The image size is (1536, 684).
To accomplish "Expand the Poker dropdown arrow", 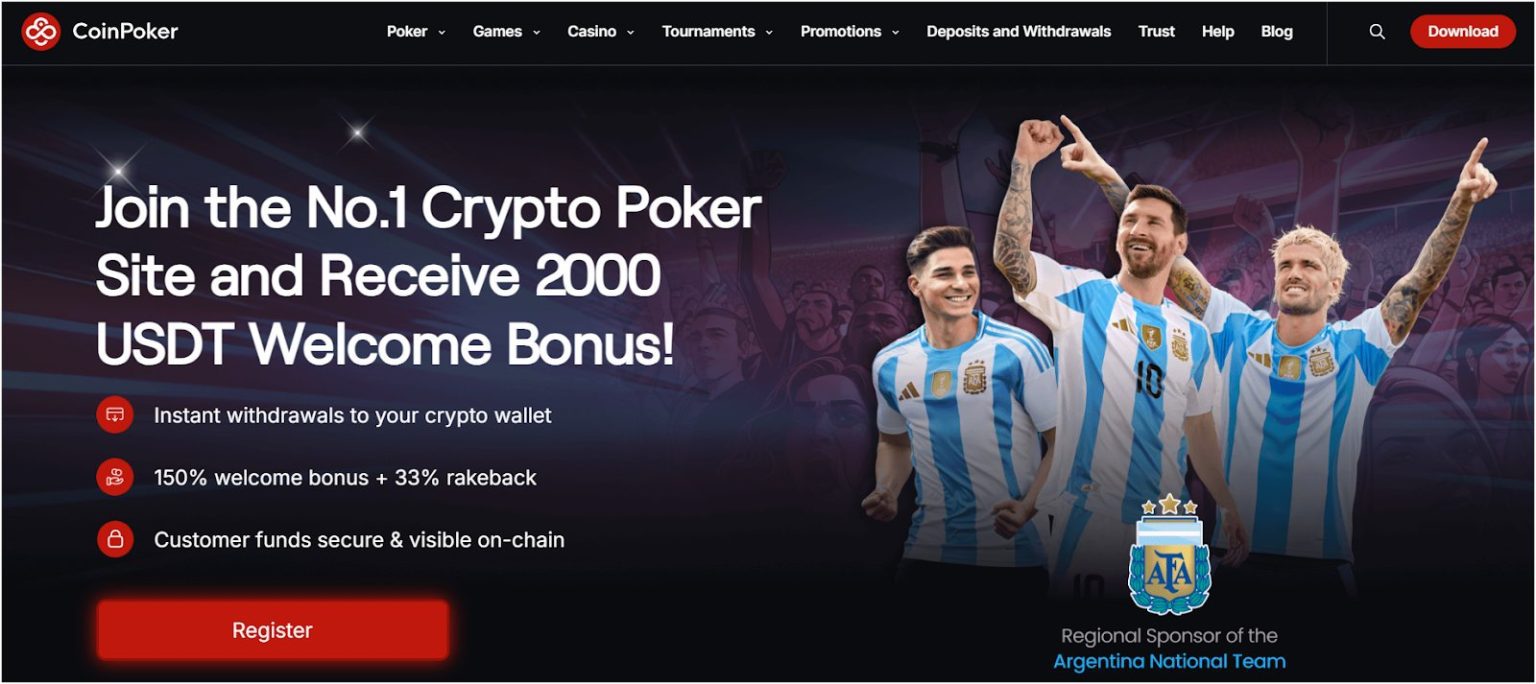I will (x=442, y=33).
